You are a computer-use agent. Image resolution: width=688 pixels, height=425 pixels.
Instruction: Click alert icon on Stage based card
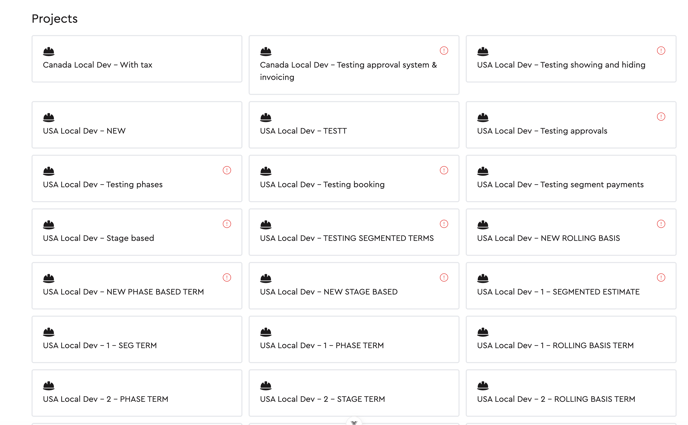227,224
